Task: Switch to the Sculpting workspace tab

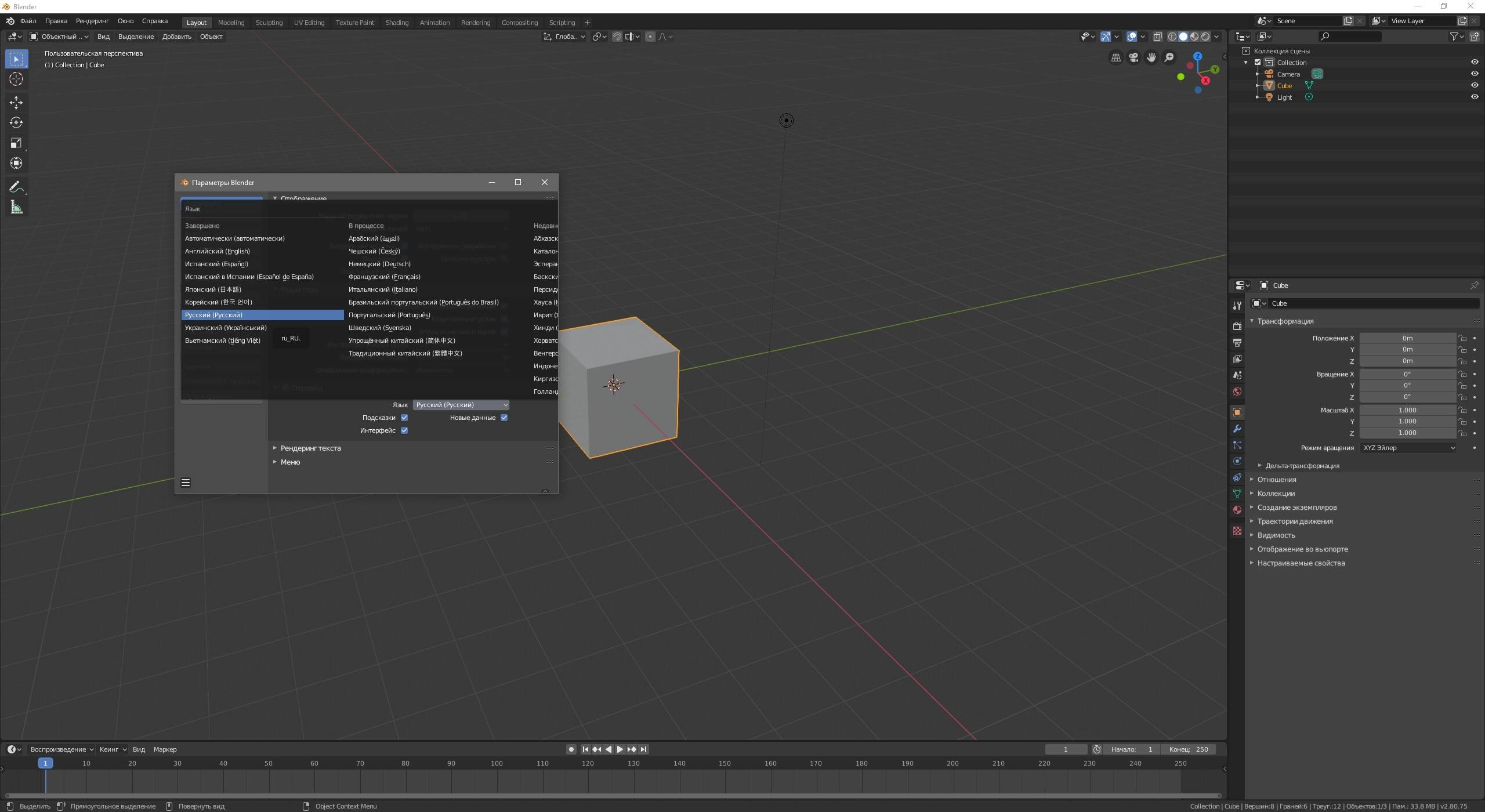Action: pyautogui.click(x=269, y=23)
